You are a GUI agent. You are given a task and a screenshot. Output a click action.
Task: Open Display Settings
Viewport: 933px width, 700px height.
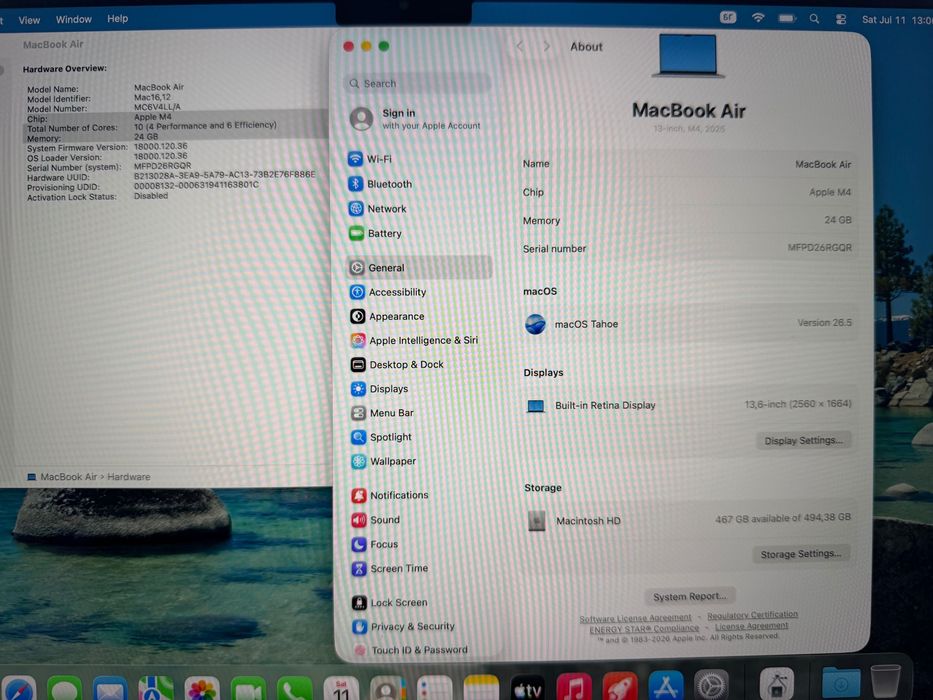click(x=803, y=440)
